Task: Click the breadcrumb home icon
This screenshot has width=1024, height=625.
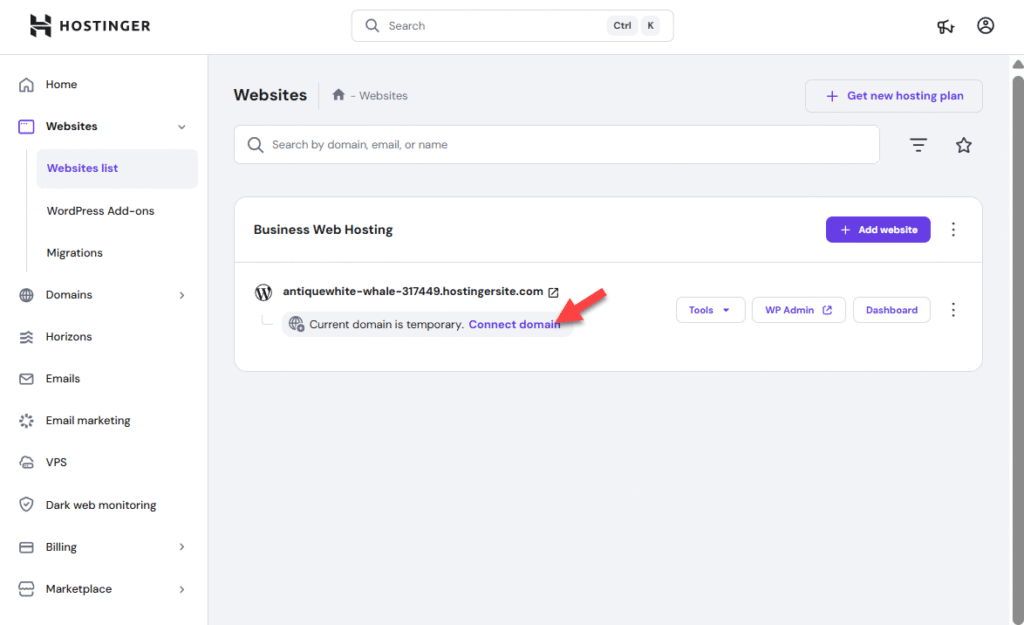Action: point(339,95)
